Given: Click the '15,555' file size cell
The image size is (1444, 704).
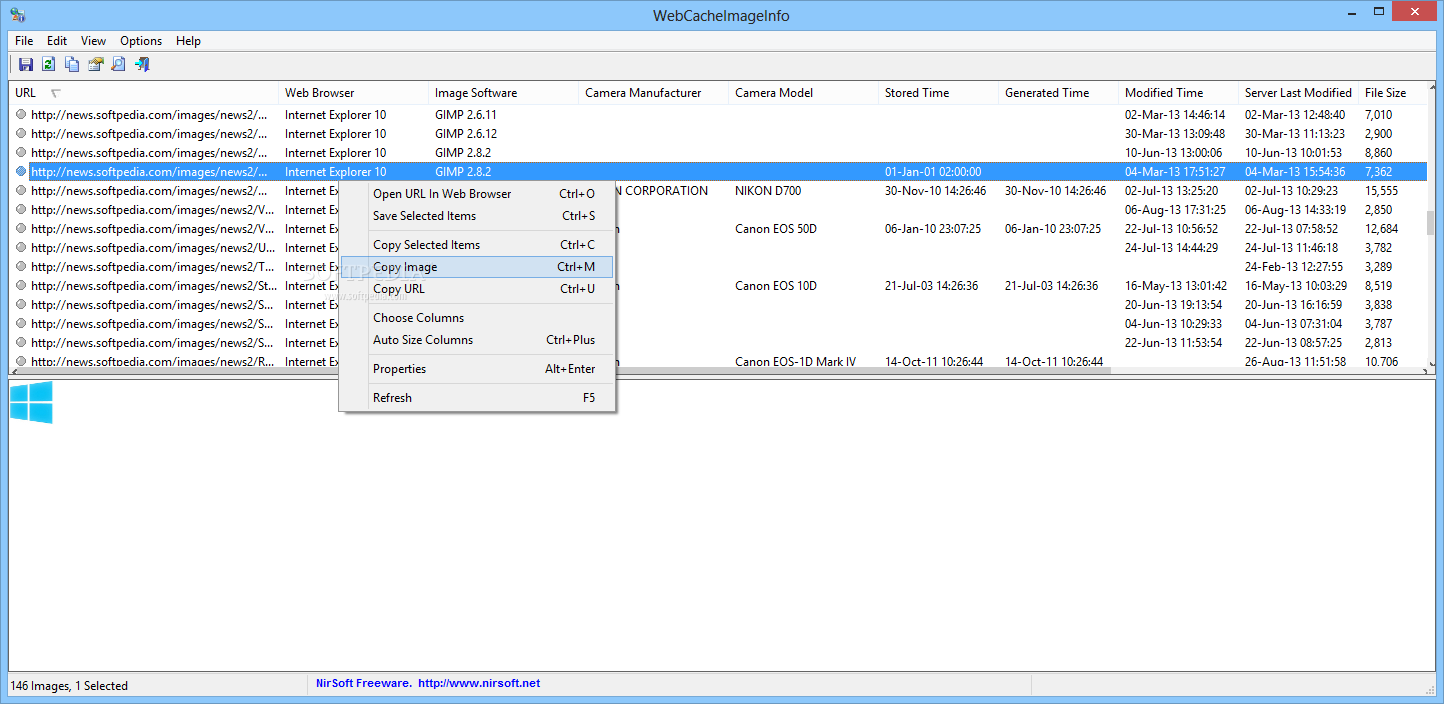Looking at the screenshot, I should (1382, 191).
